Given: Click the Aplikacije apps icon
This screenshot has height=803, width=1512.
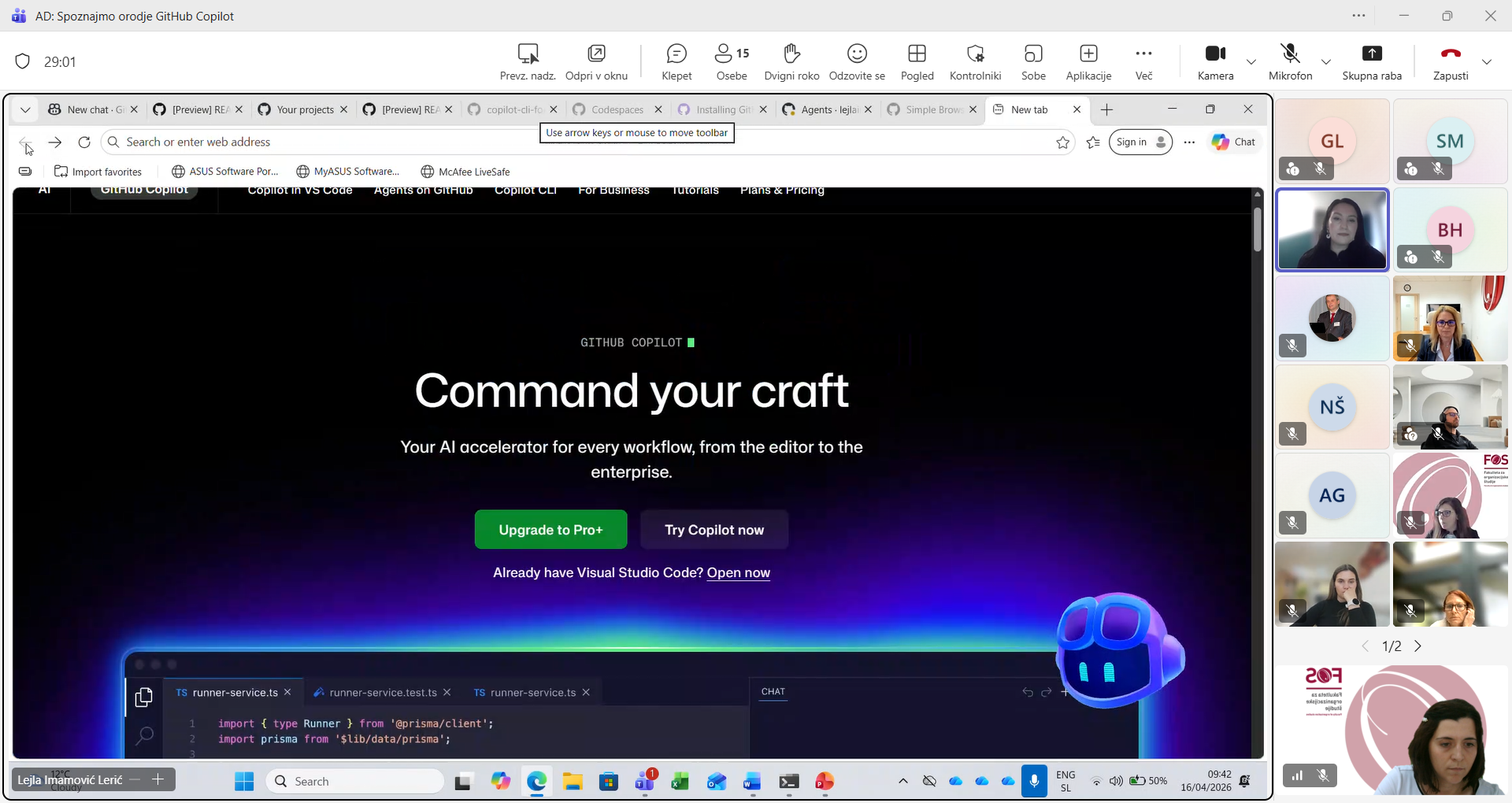Looking at the screenshot, I should coord(1088,61).
